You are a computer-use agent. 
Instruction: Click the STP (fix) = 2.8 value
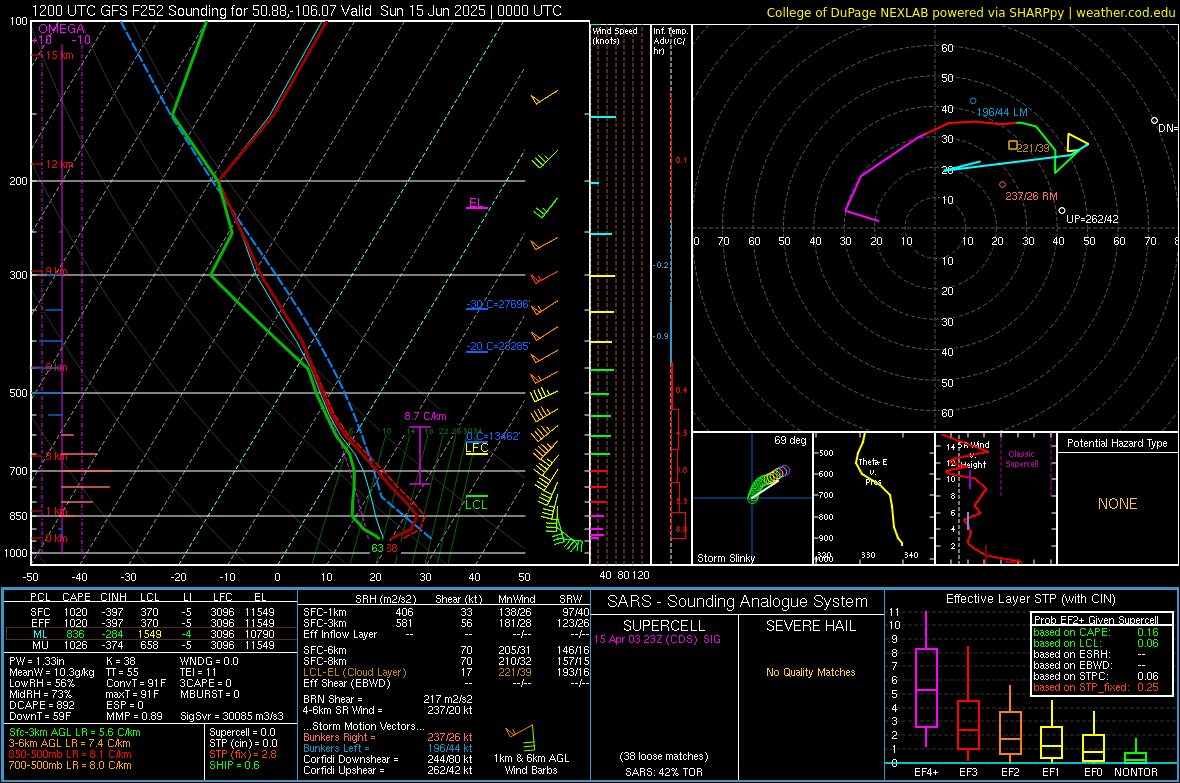(242, 754)
